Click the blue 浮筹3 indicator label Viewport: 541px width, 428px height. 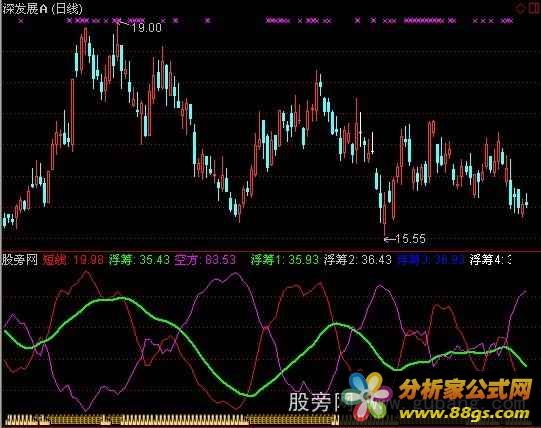click(431, 260)
